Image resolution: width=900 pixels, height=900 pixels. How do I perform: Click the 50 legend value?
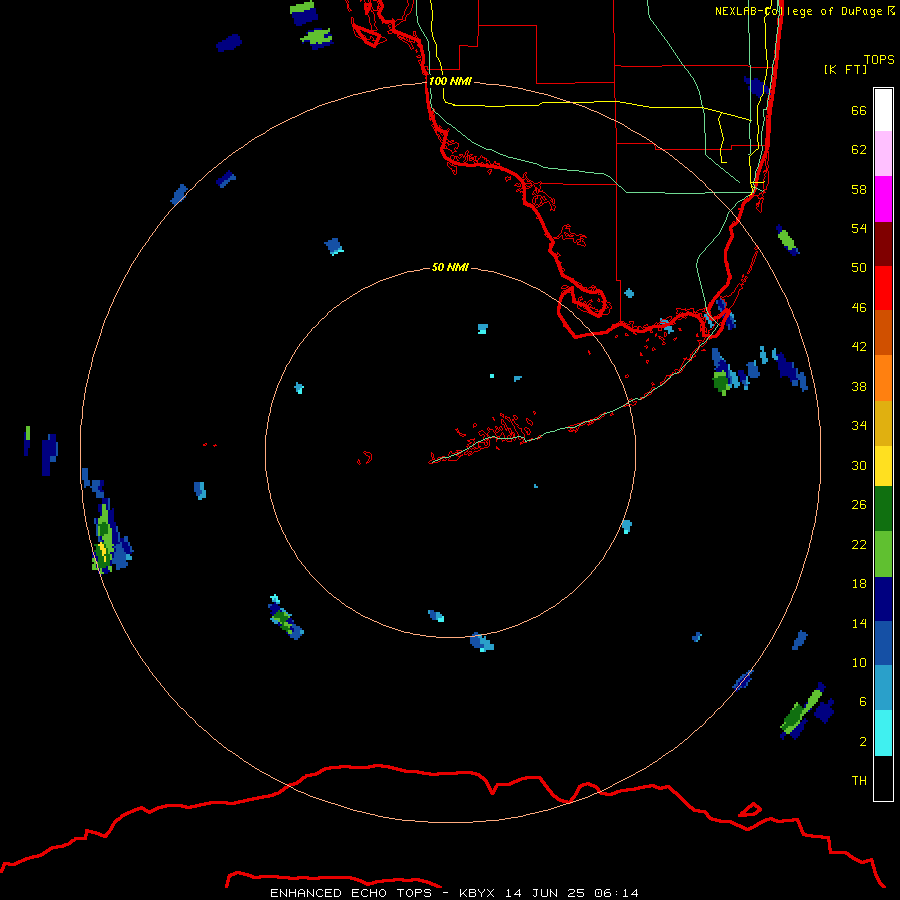click(x=859, y=268)
